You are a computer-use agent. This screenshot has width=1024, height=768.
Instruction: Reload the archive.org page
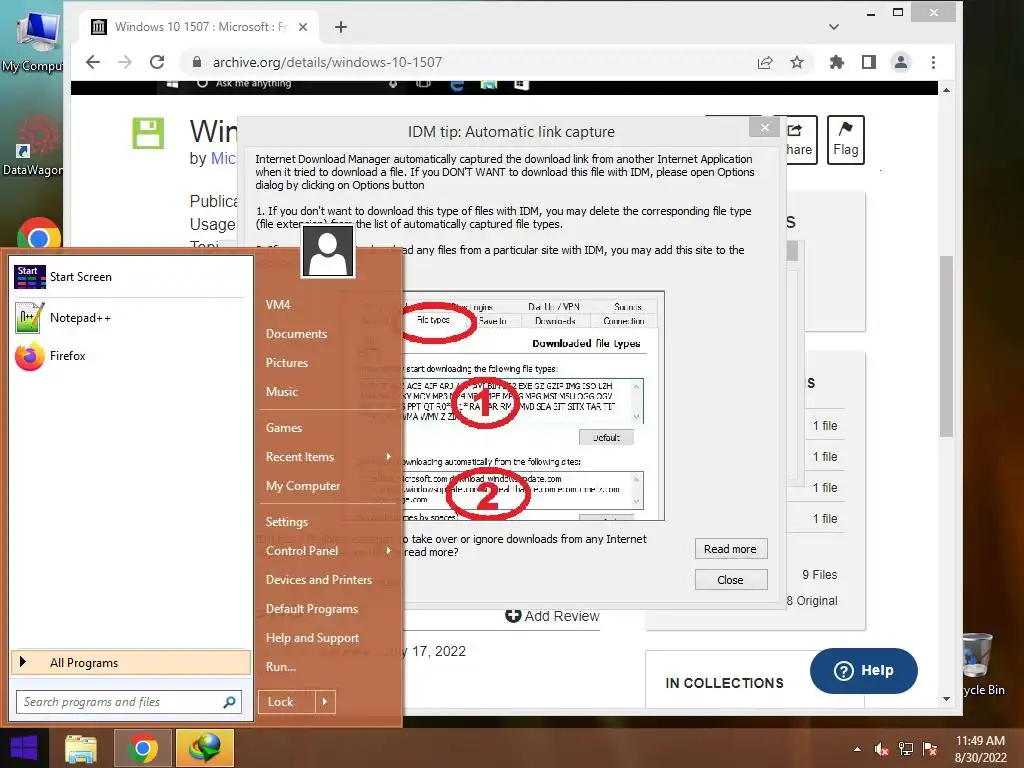pyautogui.click(x=157, y=62)
